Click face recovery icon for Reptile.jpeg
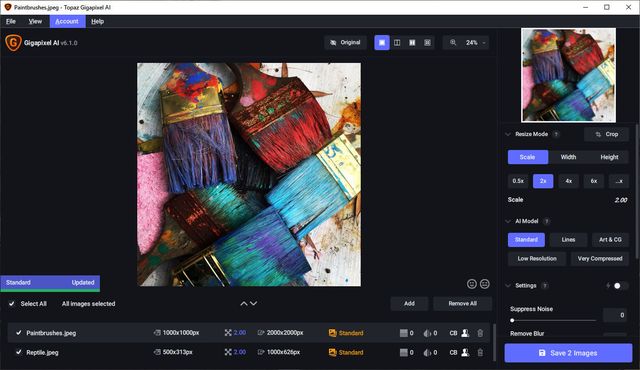This screenshot has height=370, width=640. 465,352
